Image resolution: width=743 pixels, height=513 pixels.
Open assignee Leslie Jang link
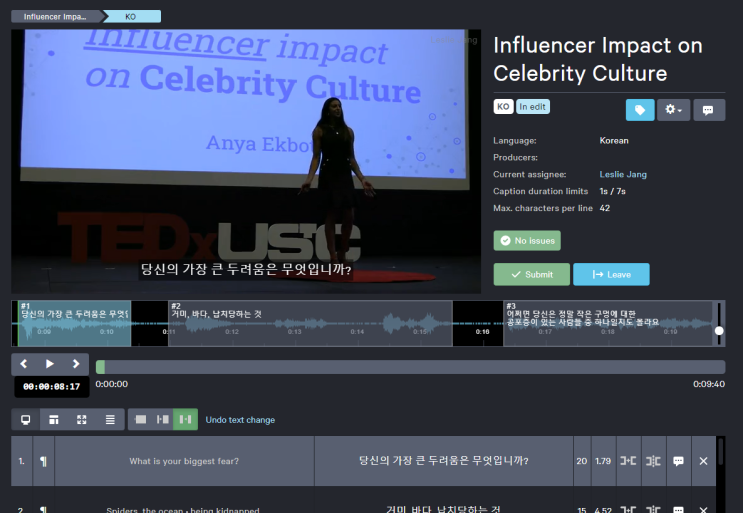point(623,174)
